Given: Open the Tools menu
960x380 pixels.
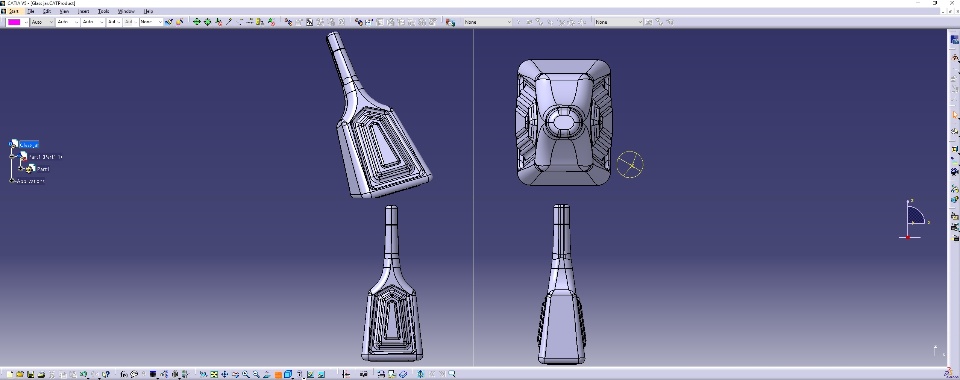Looking at the screenshot, I should click(x=103, y=11).
